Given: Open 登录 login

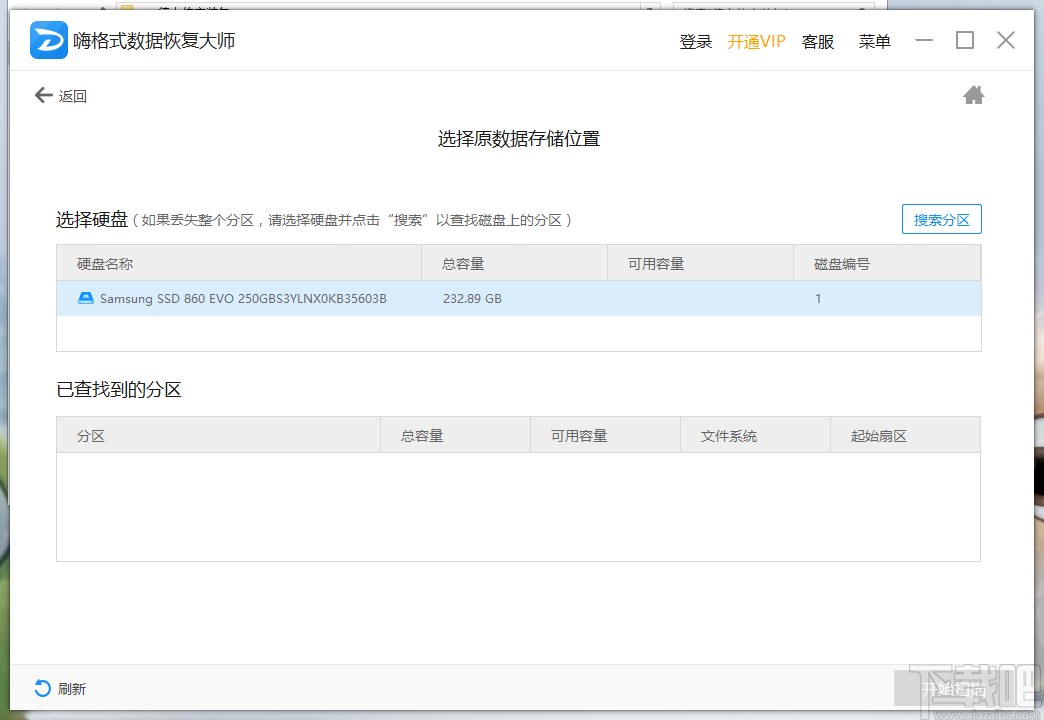Looking at the screenshot, I should (696, 41).
